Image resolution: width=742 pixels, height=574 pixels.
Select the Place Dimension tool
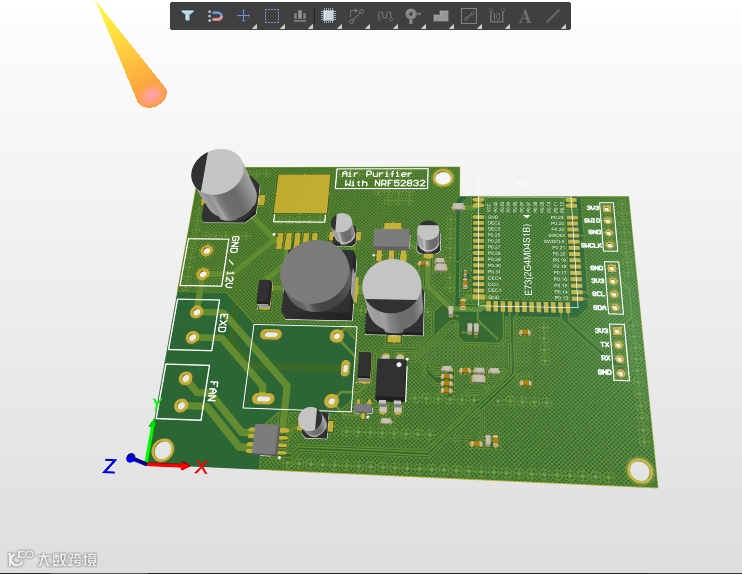[496, 16]
